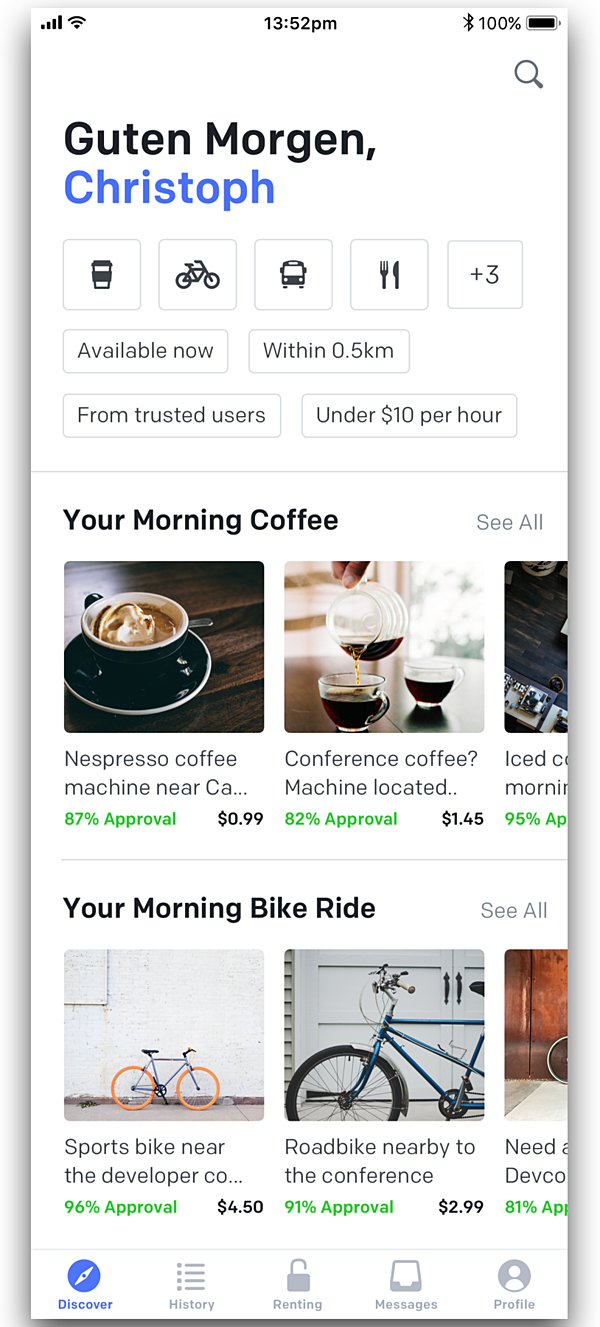Open the search icon top right

[527, 74]
